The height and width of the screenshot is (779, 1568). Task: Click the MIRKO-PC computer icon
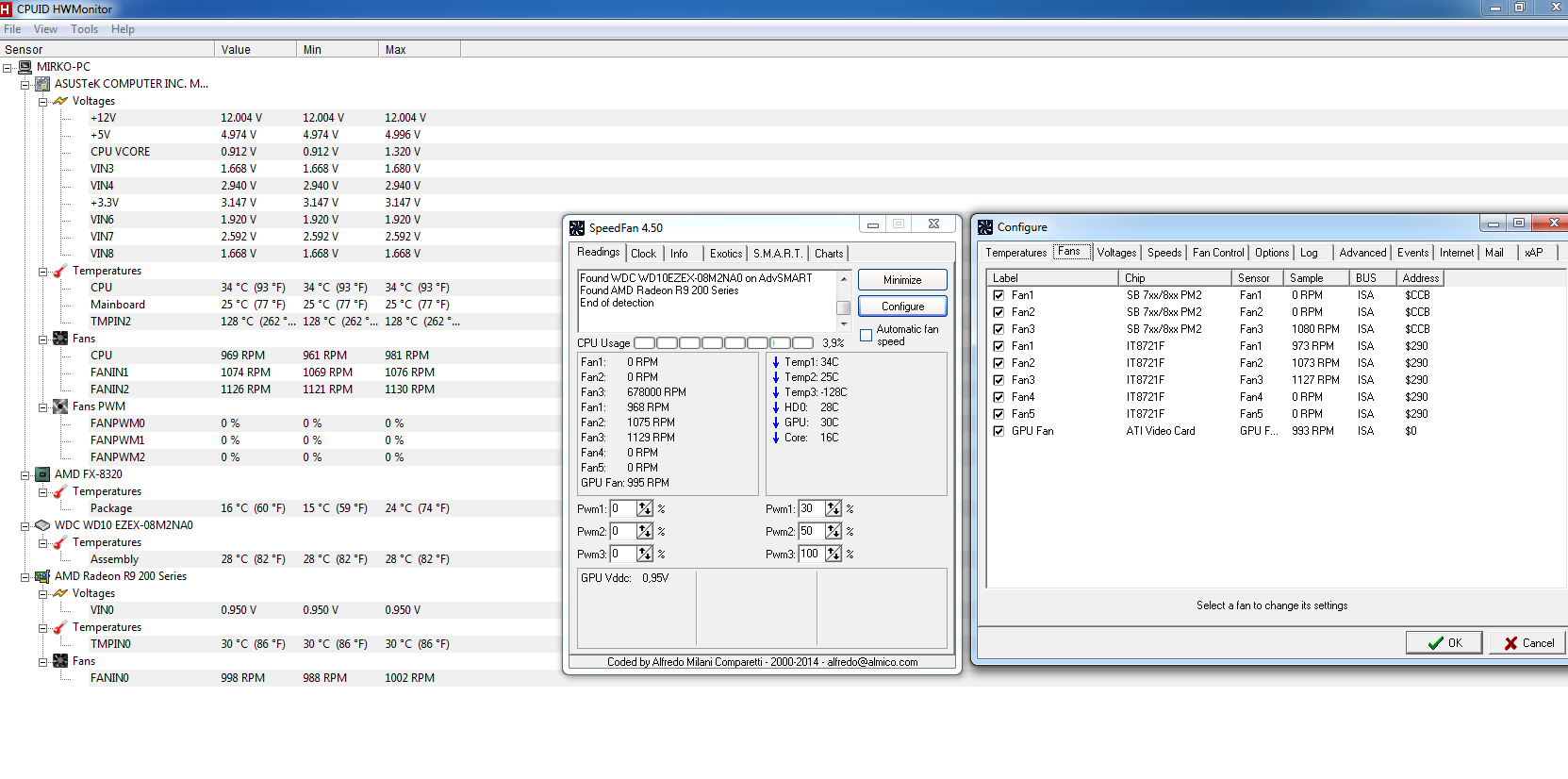(25, 67)
